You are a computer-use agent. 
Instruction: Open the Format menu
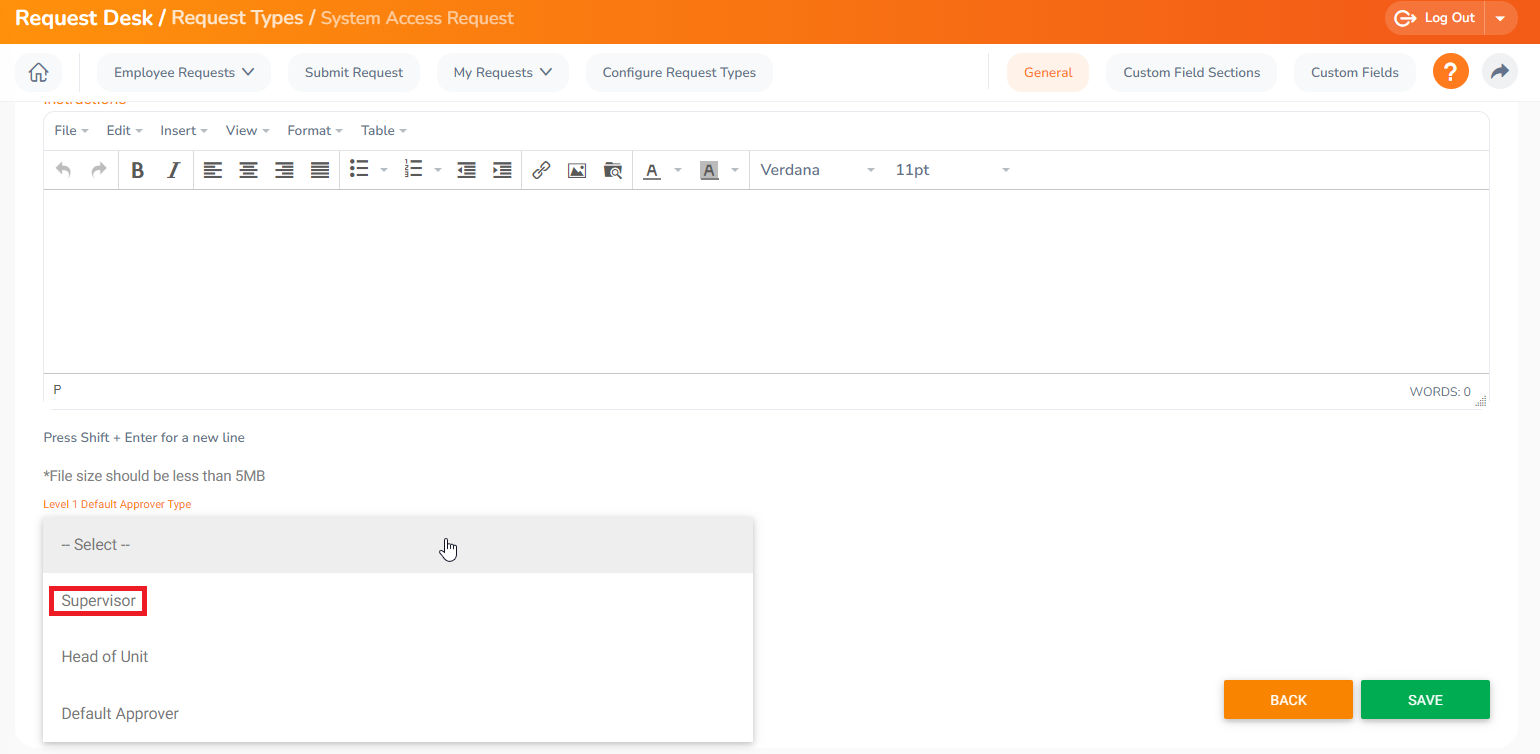point(314,131)
